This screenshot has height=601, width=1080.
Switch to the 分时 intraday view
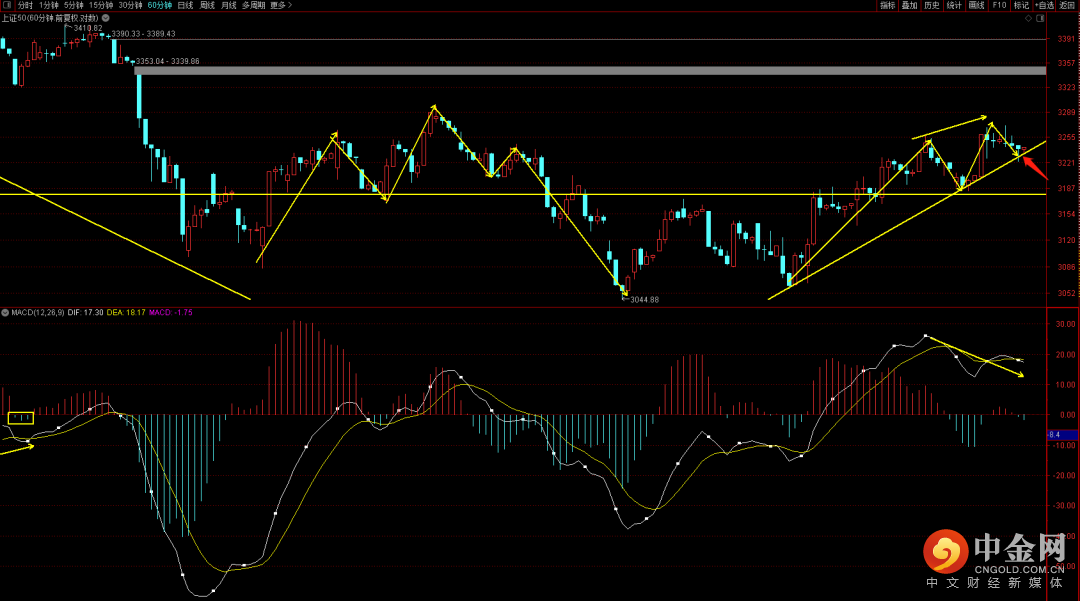25,5
